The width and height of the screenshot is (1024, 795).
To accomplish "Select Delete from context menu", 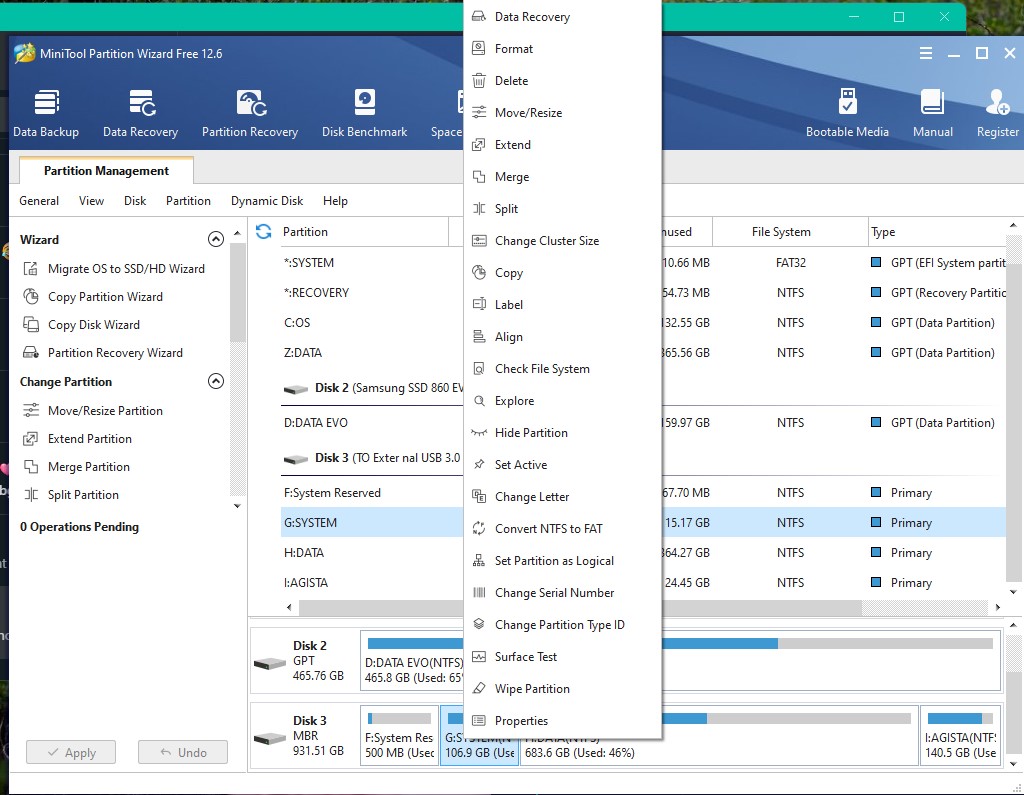I will click(562, 80).
